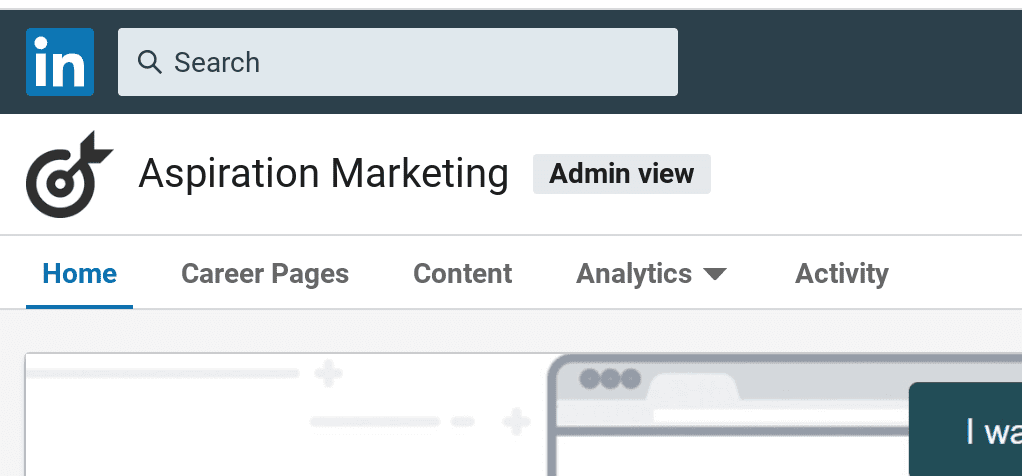The image size is (1022, 476).
Task: Click the Admin view badge
Action: (622, 174)
